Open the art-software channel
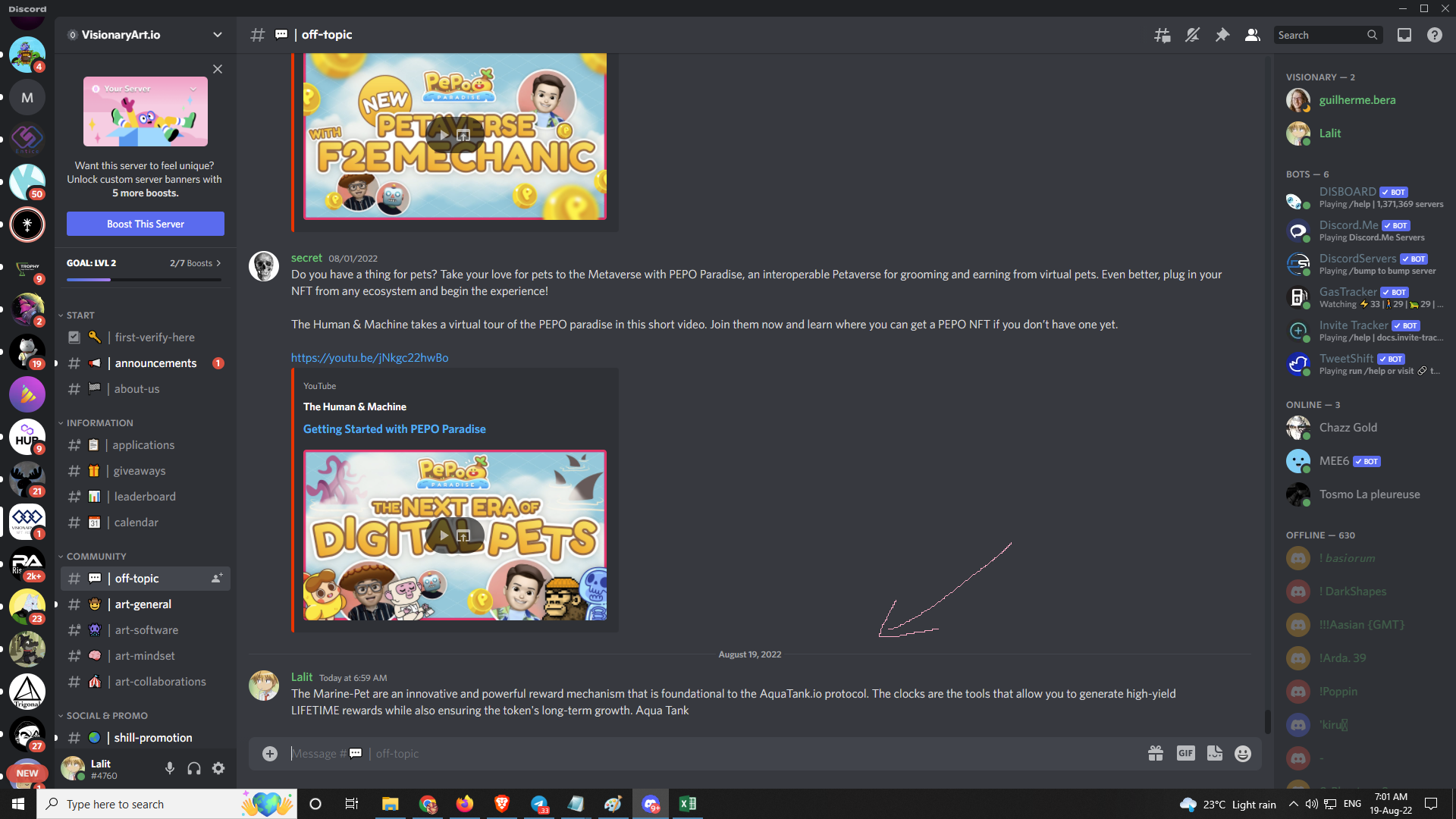This screenshot has height=819, width=1456. point(146,630)
